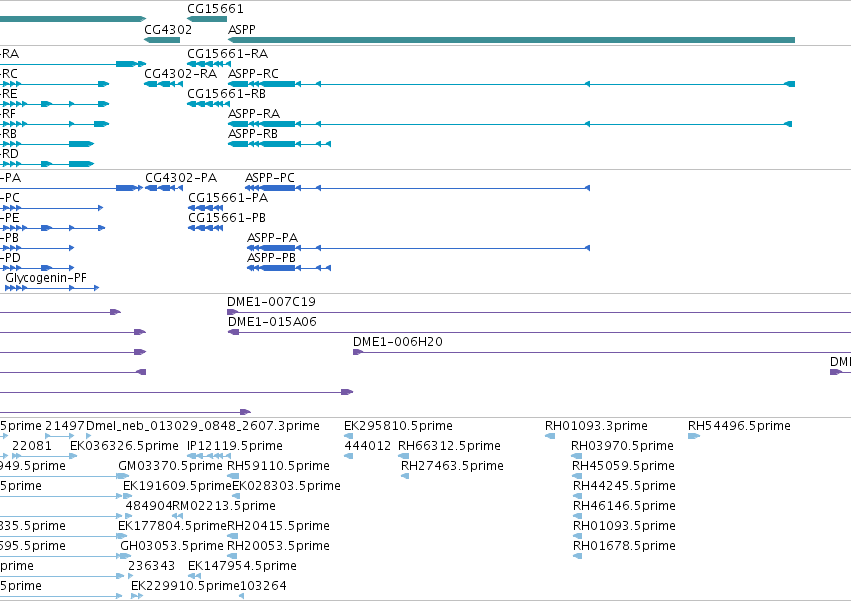Click the DME1-007C19 clone label
Screen dimensions: 851x601
point(271,302)
